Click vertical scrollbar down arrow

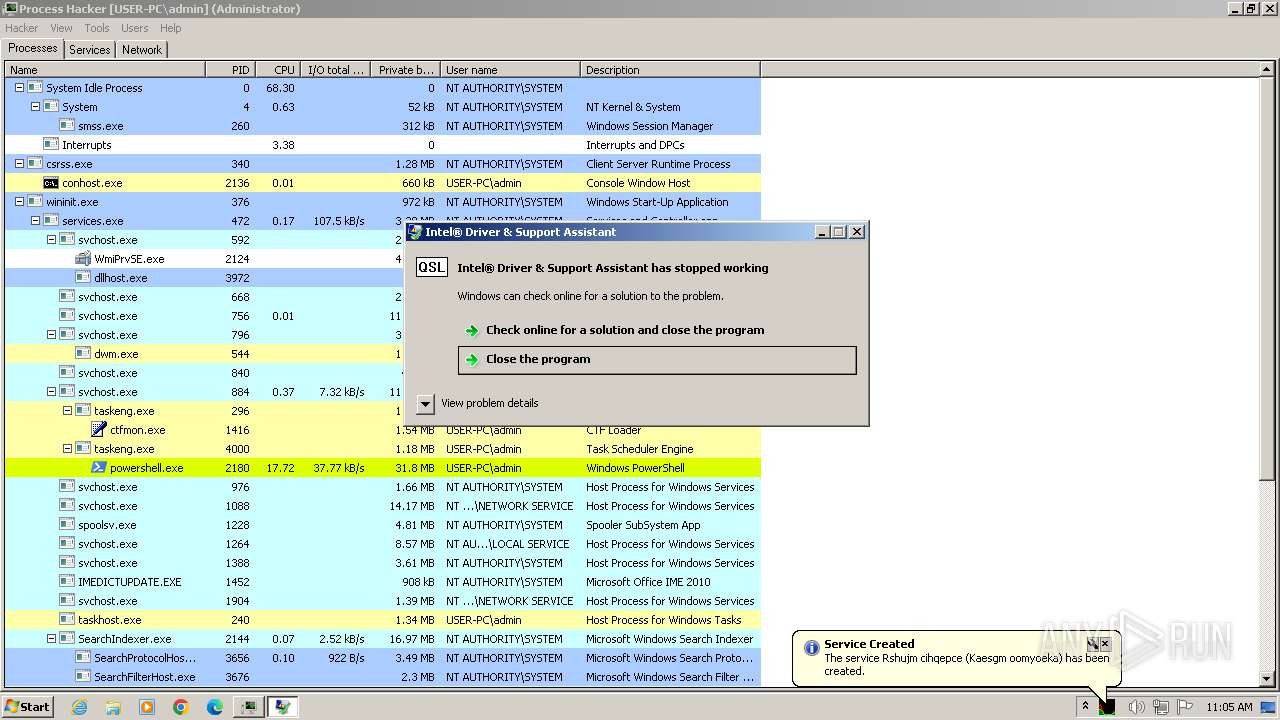click(x=1268, y=679)
